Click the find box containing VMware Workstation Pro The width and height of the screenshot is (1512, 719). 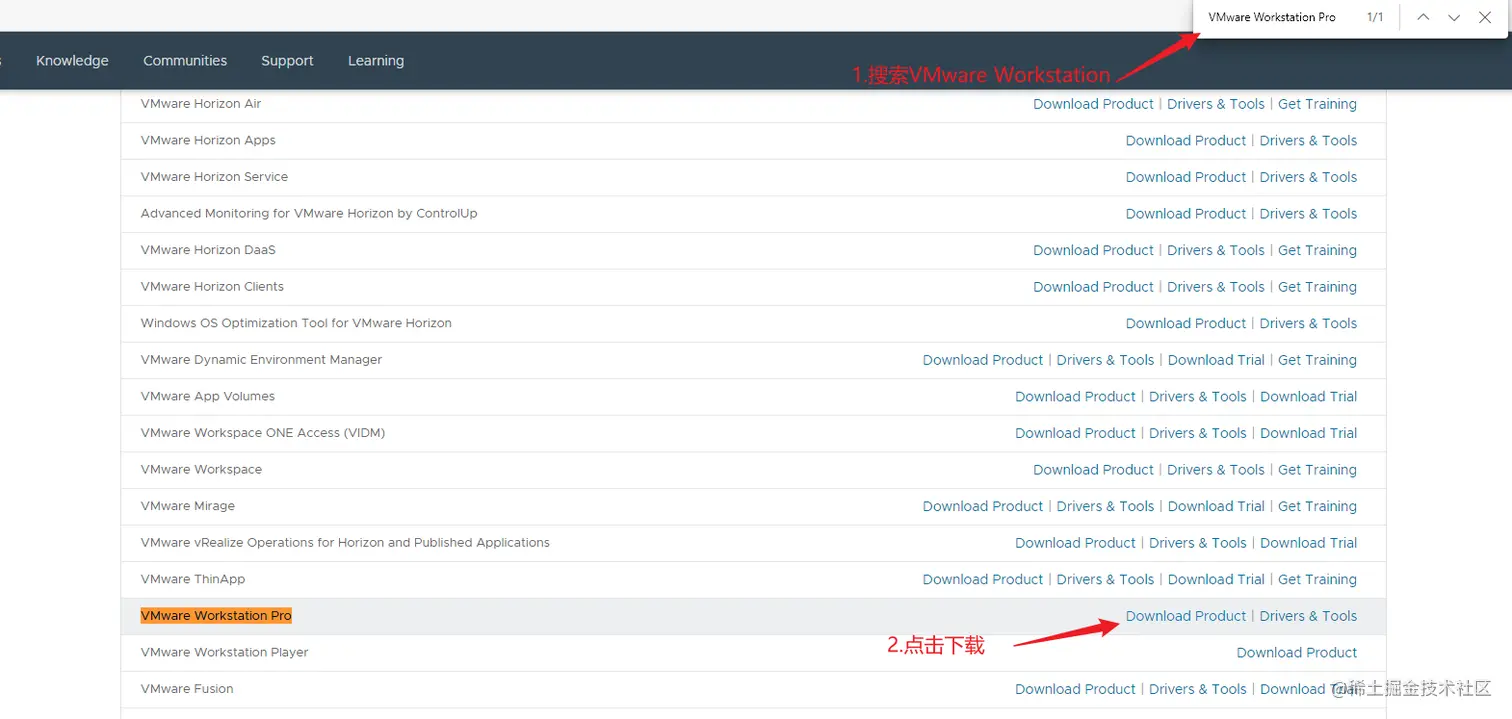coord(1272,18)
